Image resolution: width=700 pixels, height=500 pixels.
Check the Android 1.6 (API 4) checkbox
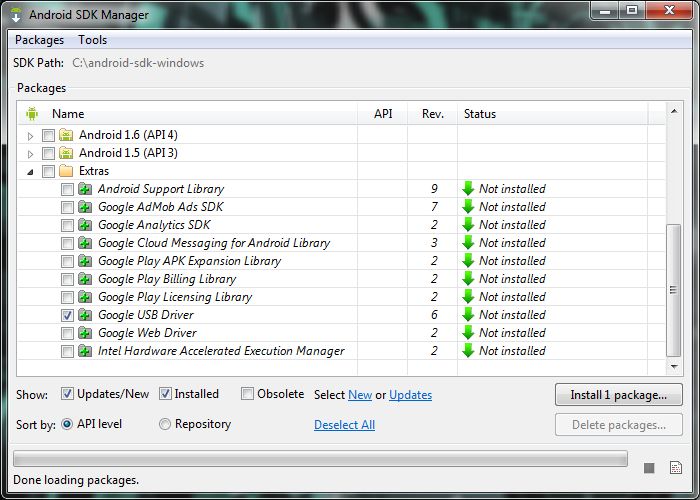[48, 135]
